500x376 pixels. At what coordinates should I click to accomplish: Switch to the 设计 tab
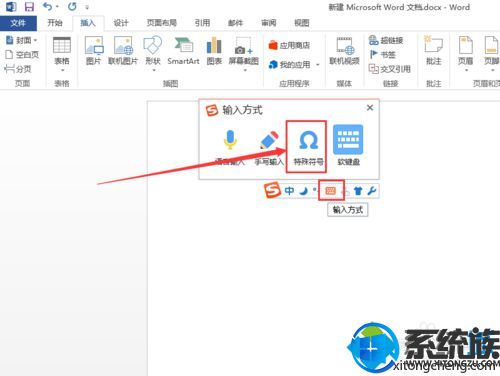tap(121, 23)
